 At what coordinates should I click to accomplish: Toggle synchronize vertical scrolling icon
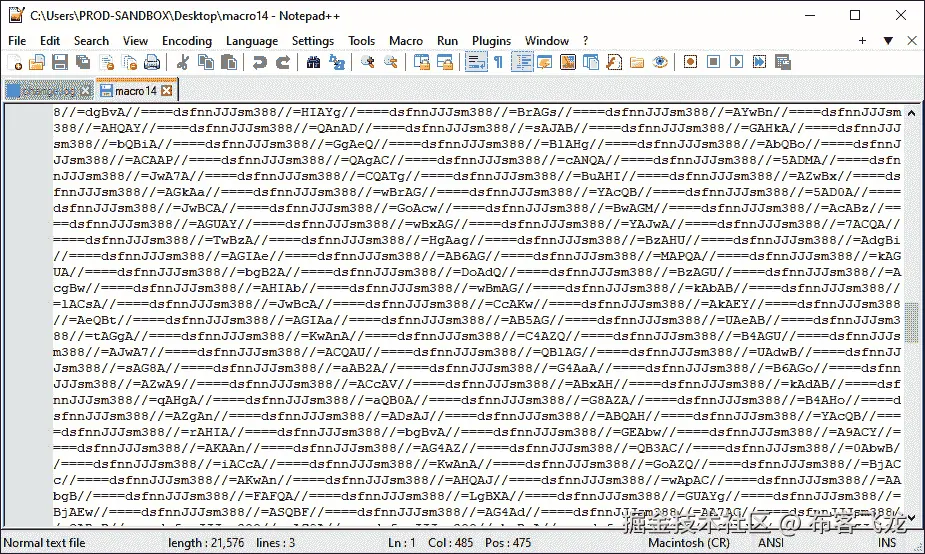(x=422, y=62)
